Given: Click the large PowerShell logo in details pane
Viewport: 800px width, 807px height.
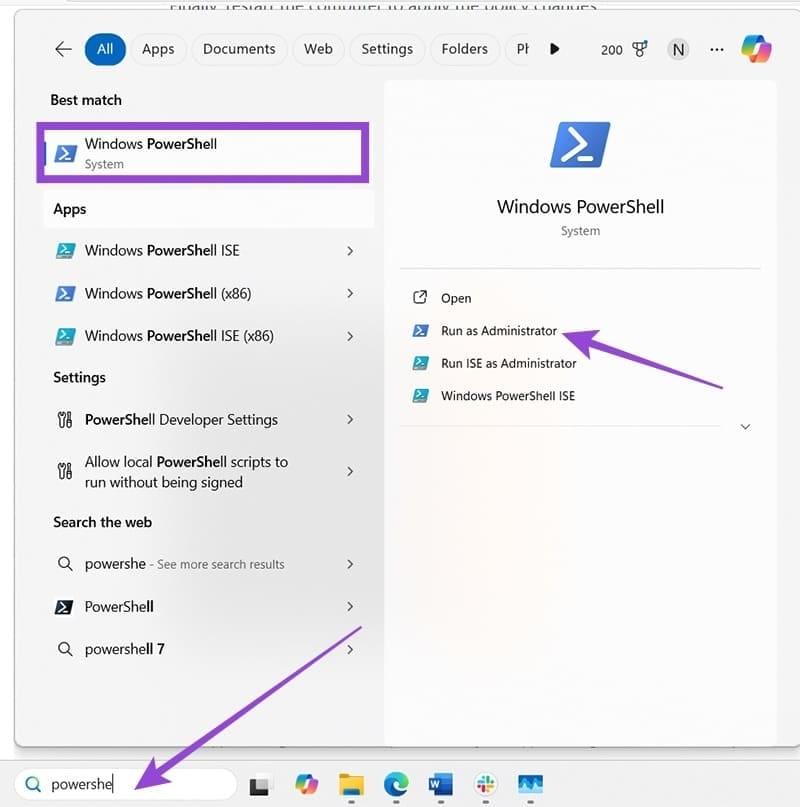Looking at the screenshot, I should [x=580, y=145].
